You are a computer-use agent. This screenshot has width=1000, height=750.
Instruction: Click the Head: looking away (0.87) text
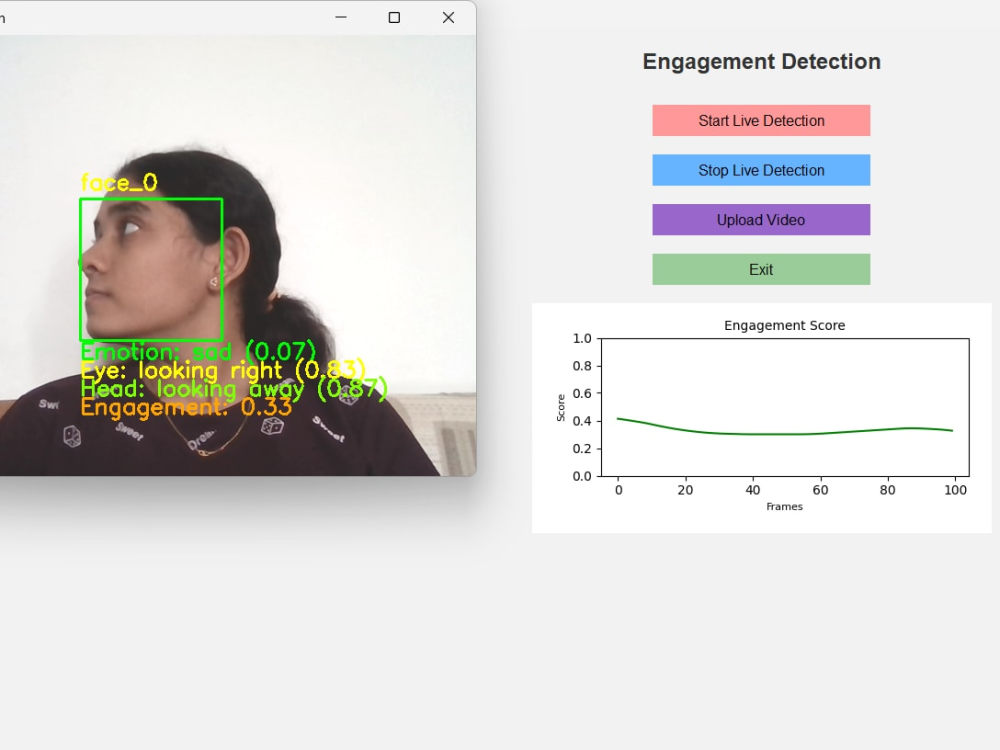234,388
